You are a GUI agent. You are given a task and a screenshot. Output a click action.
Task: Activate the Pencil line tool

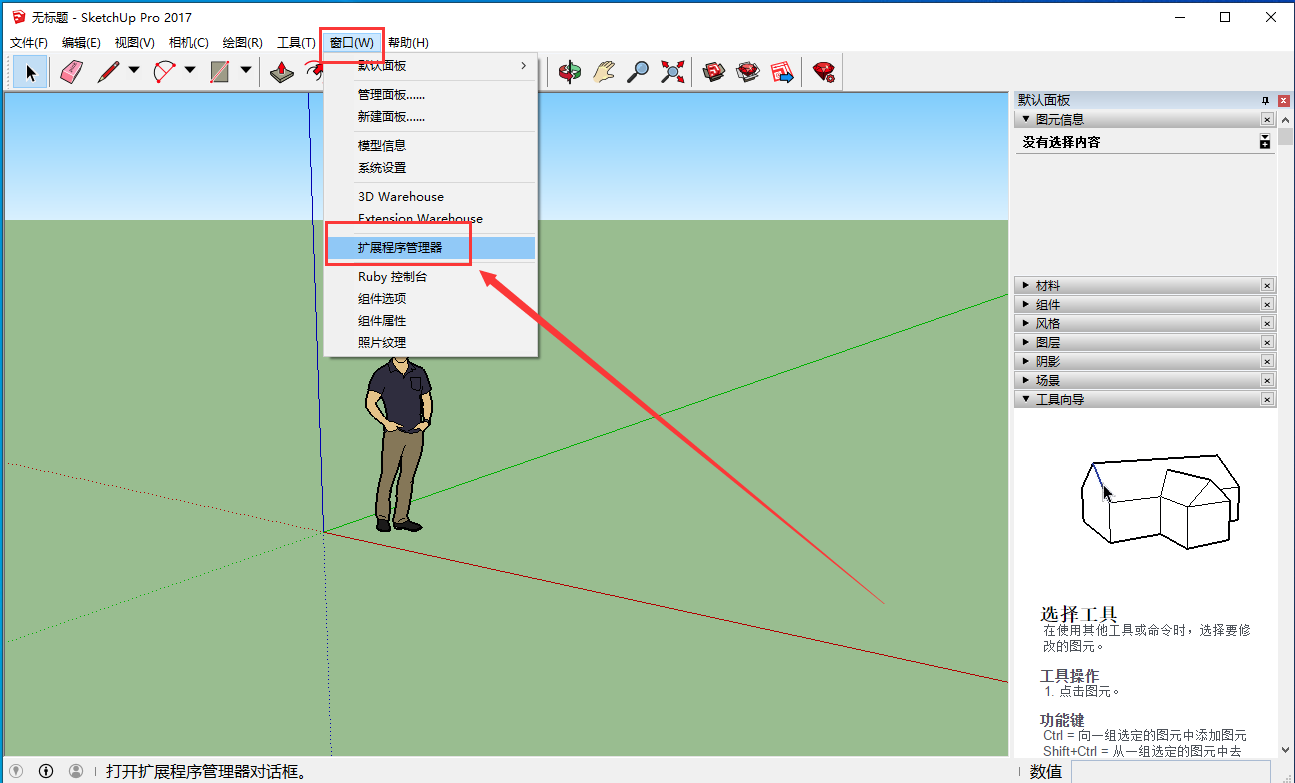pos(108,72)
